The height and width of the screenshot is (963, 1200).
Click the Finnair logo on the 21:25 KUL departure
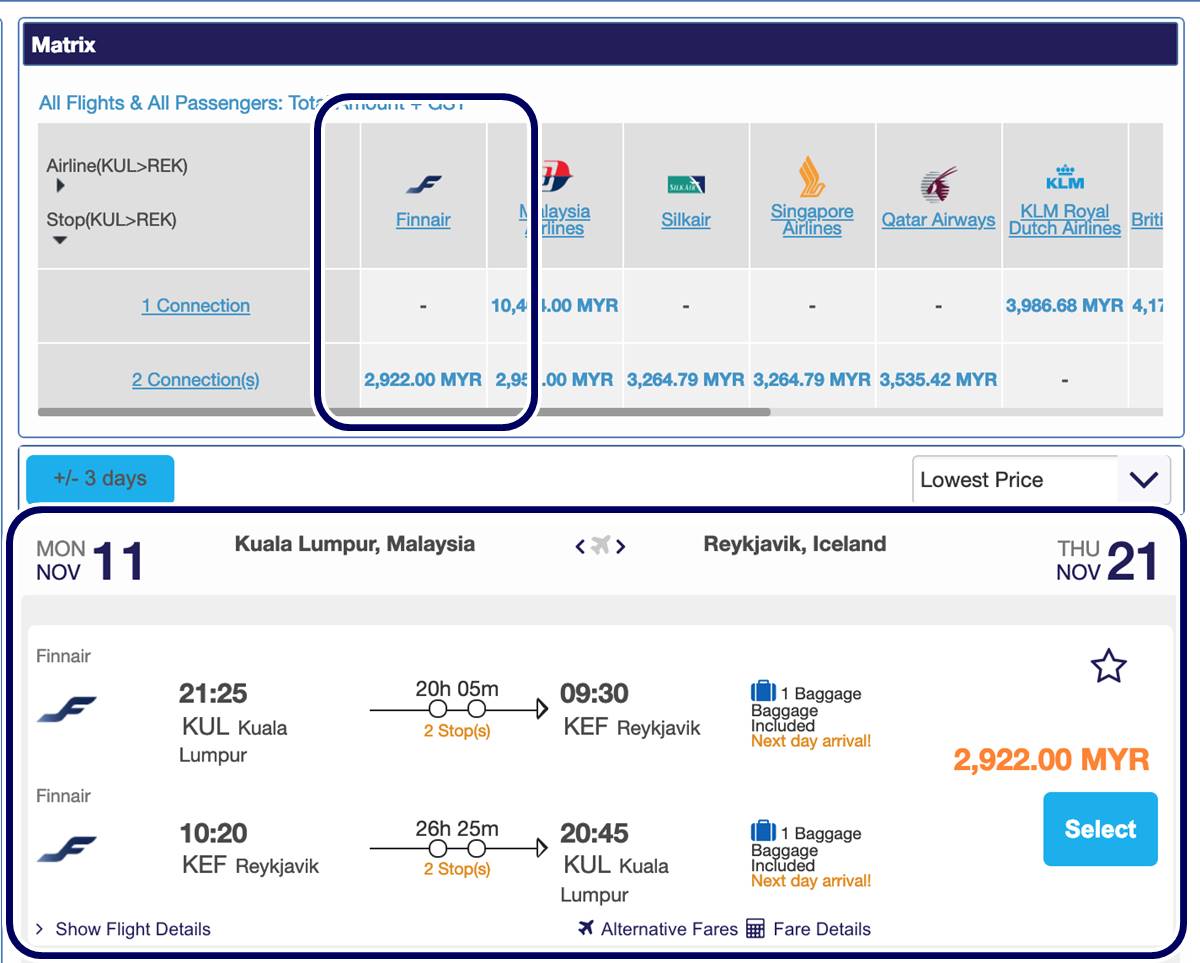point(67,709)
